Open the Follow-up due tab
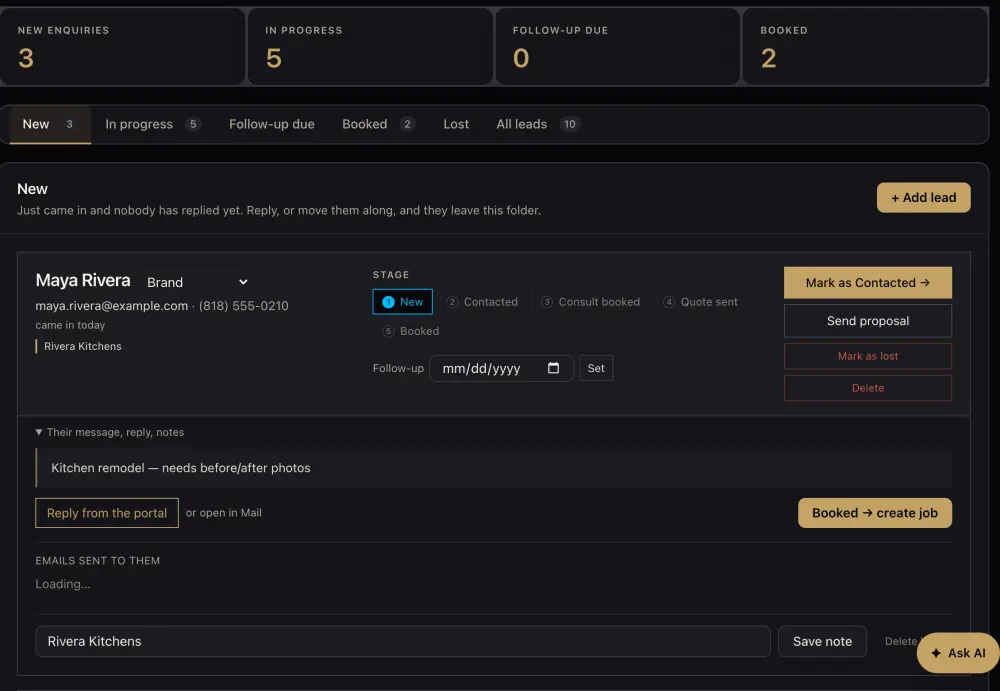This screenshot has width=1000, height=691. point(272,124)
